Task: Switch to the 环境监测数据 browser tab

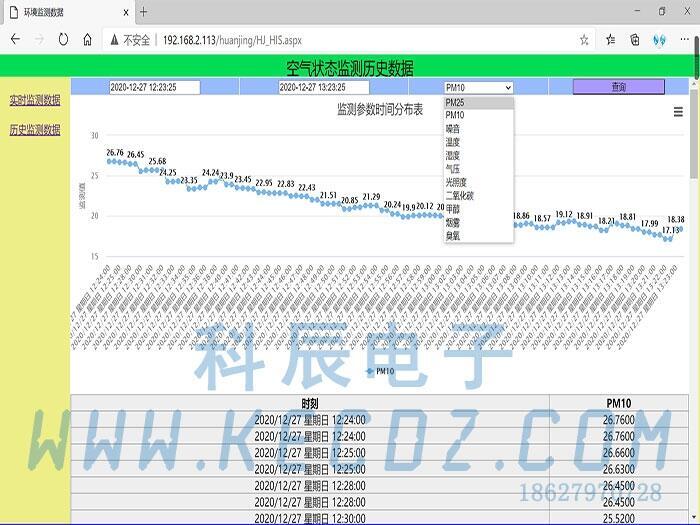Action: [60, 12]
